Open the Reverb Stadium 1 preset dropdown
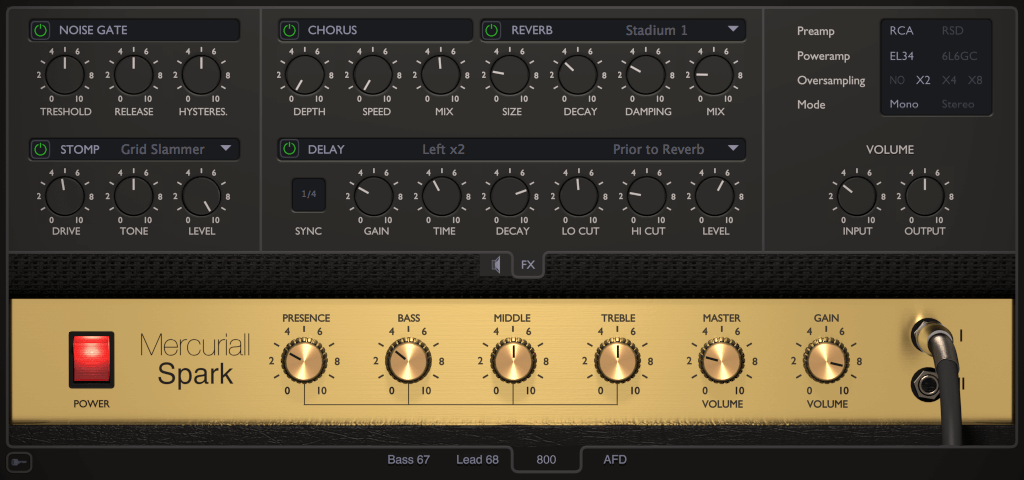Screen dimensions: 1024x480 [733, 30]
